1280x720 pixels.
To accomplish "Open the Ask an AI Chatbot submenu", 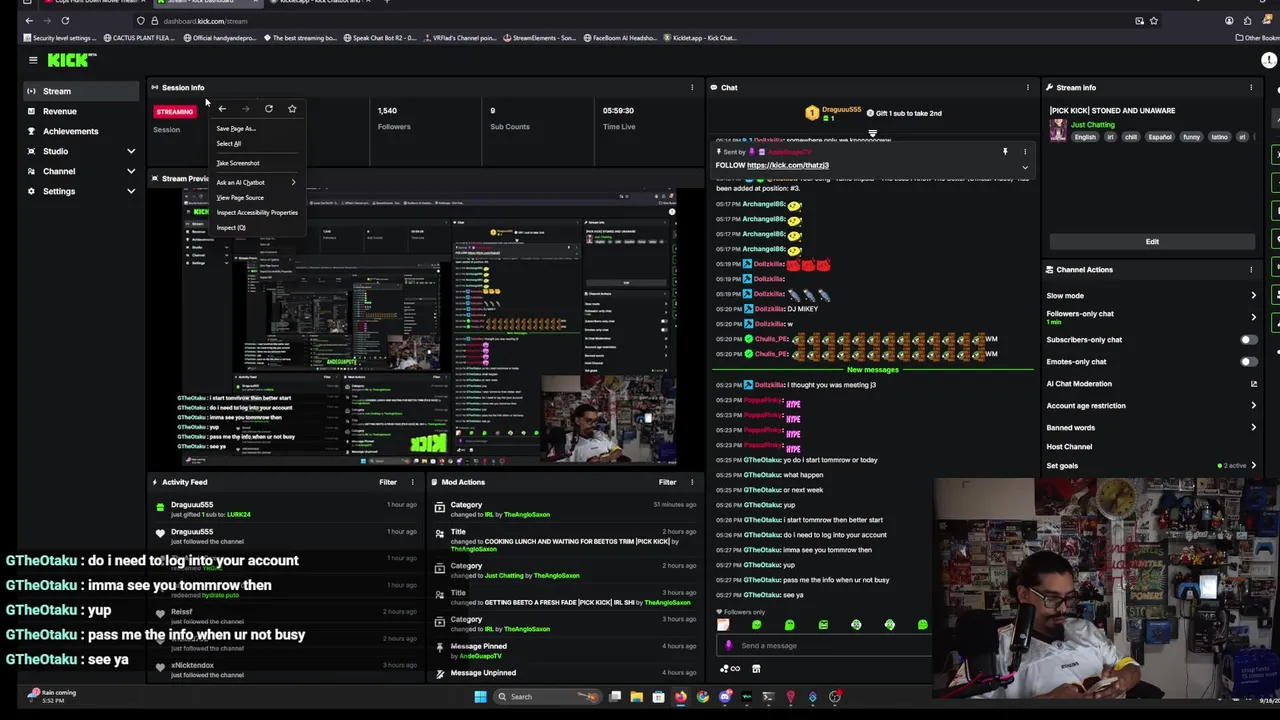I will point(256,182).
